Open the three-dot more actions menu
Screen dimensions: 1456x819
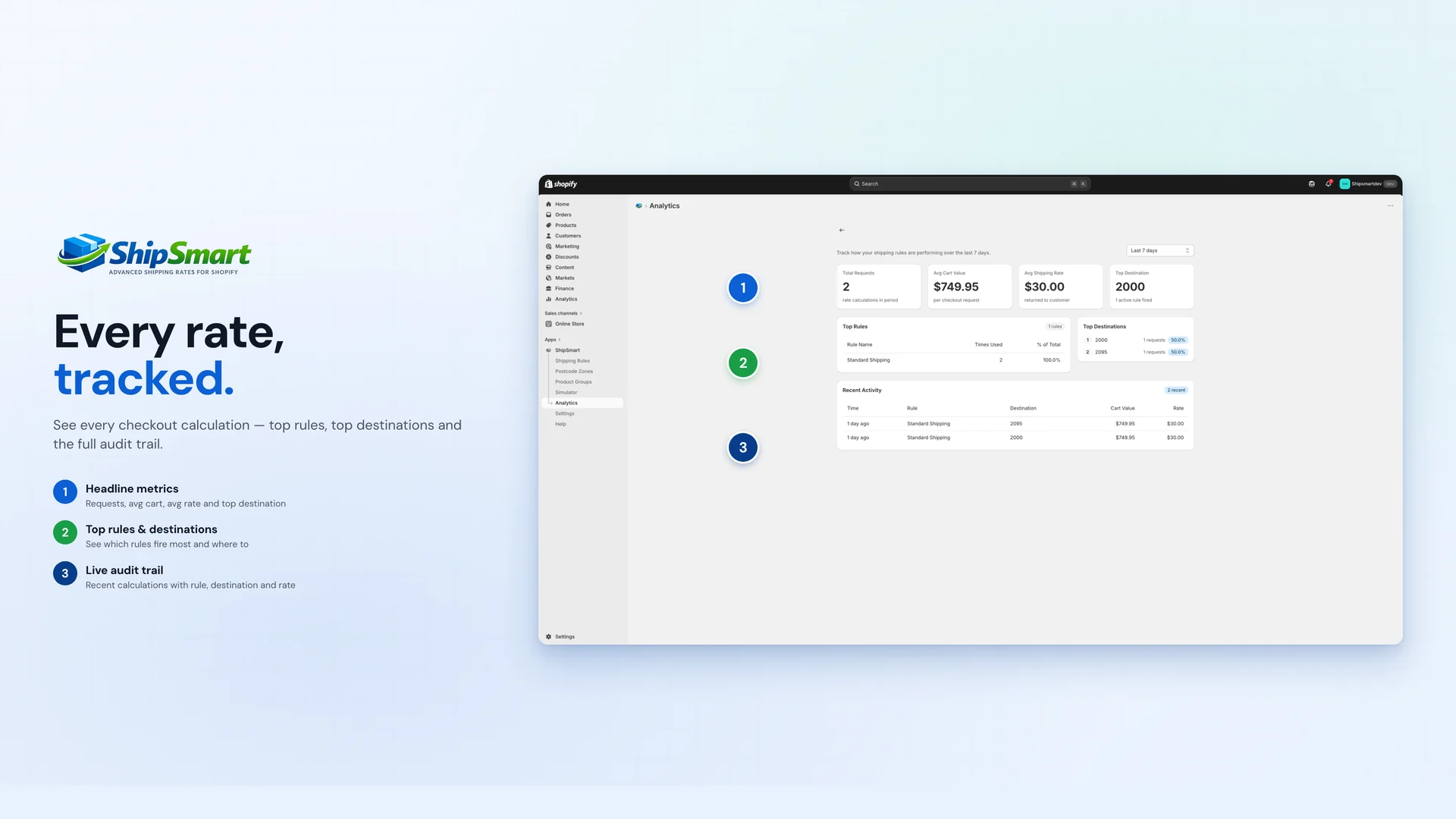[1390, 206]
